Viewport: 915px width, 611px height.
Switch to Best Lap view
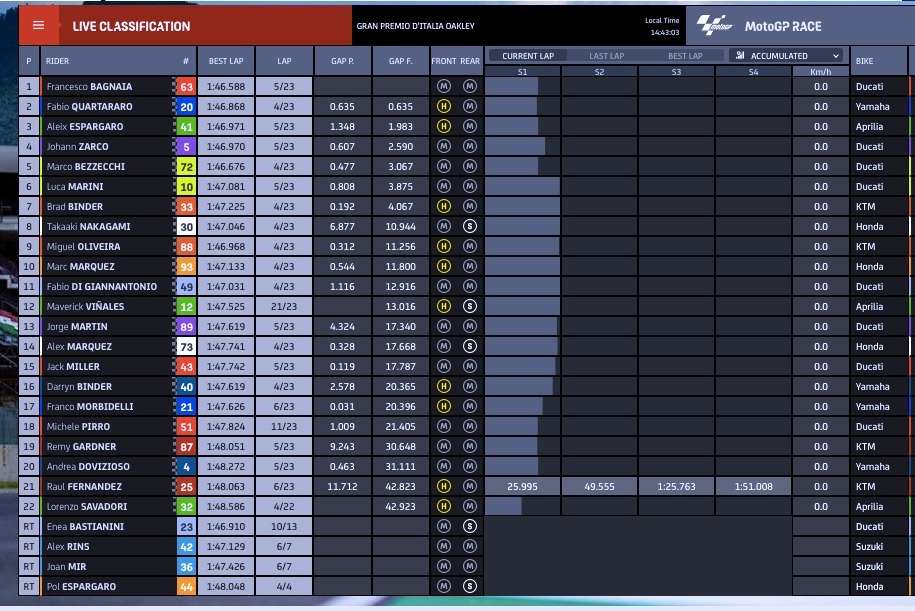685,56
